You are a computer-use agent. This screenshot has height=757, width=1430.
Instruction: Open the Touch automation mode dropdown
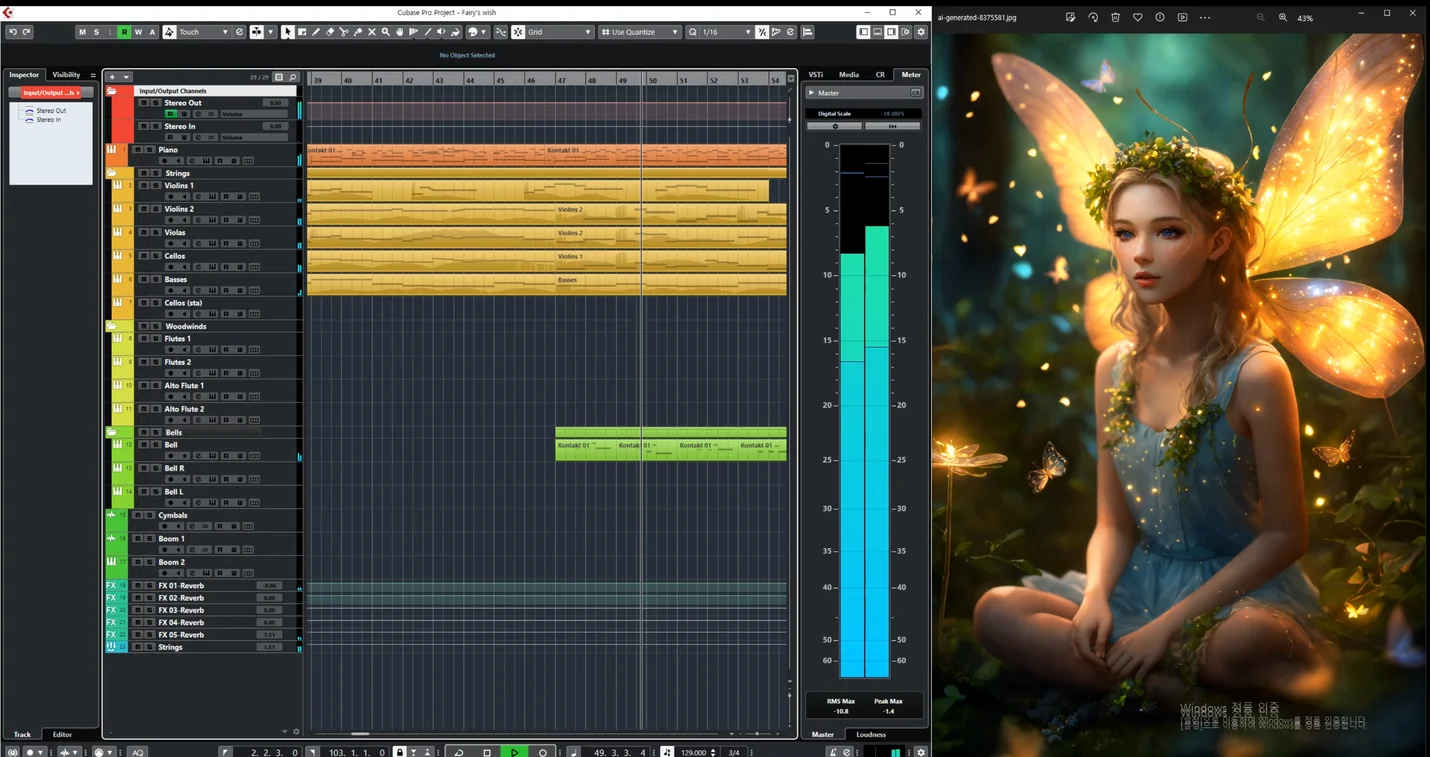pyautogui.click(x=204, y=32)
